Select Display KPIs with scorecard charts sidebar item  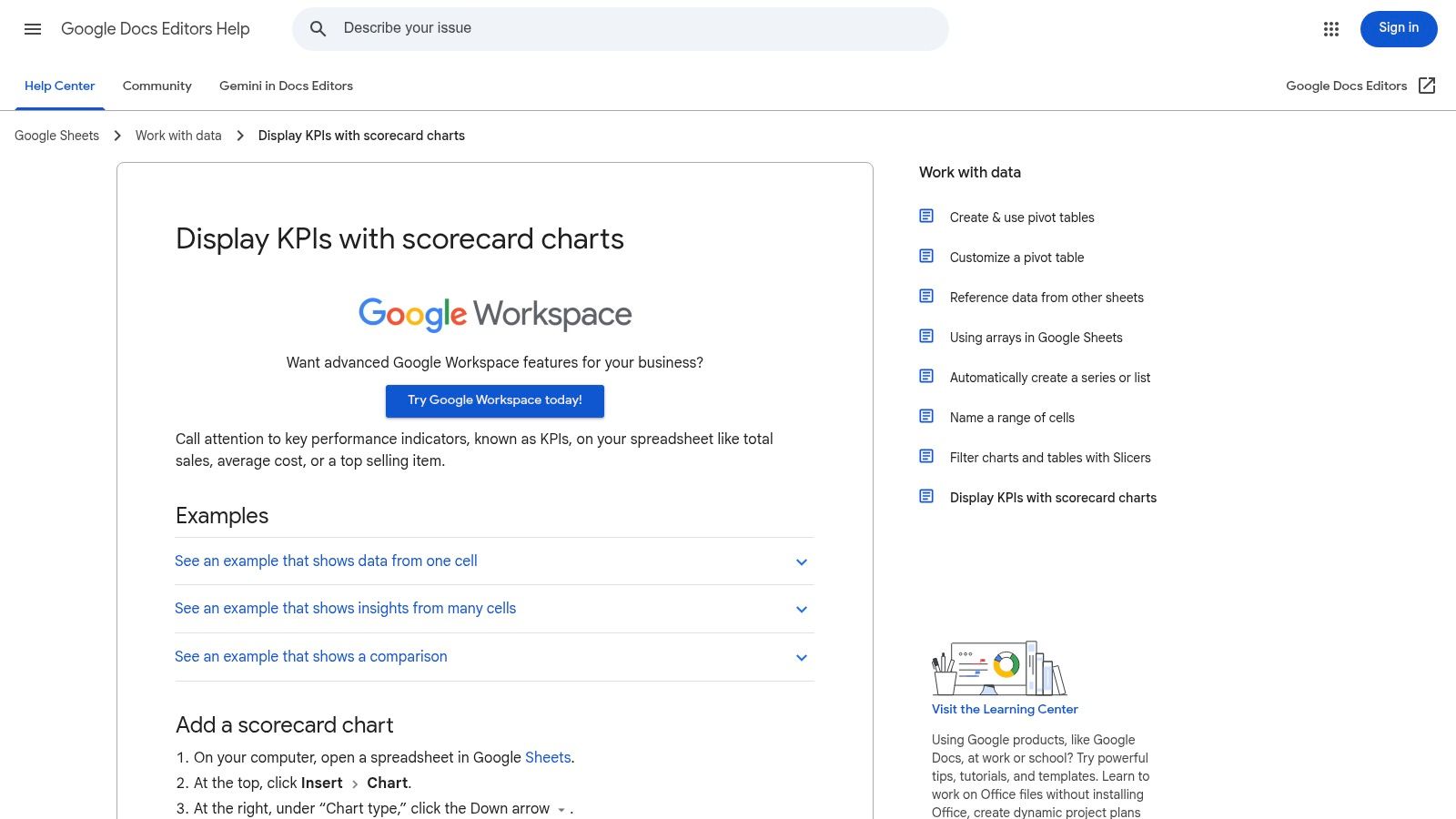(1053, 498)
